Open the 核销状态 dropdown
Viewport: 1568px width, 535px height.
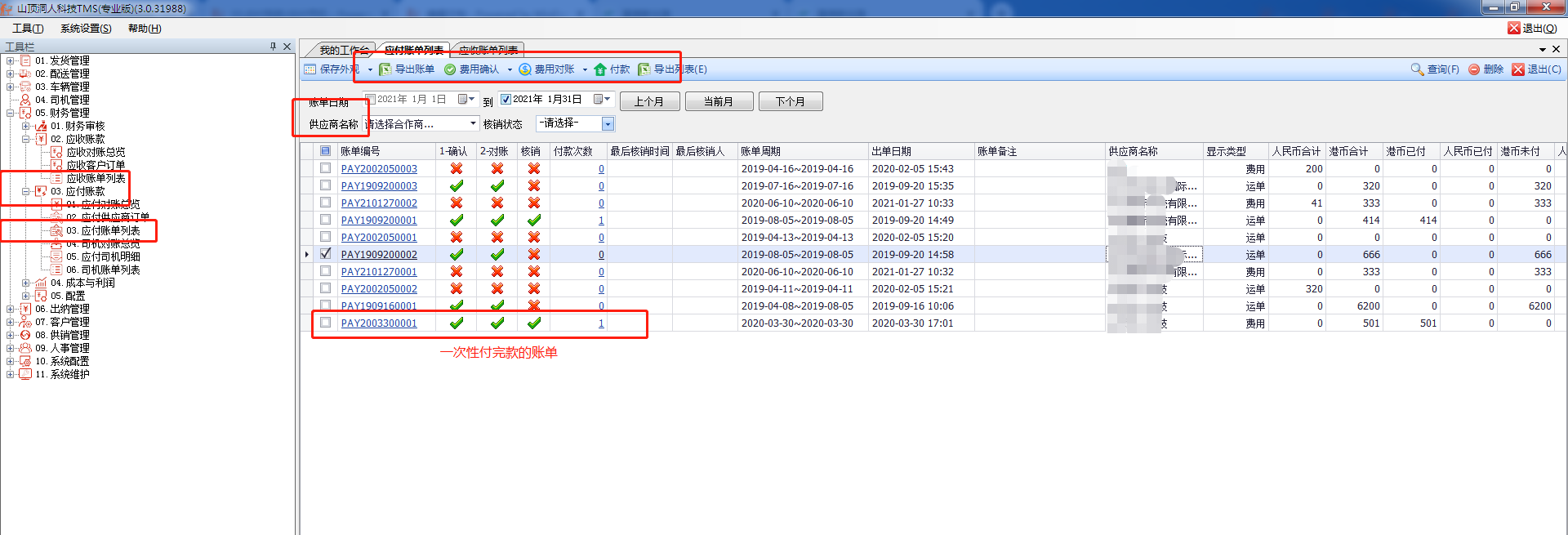click(x=608, y=123)
